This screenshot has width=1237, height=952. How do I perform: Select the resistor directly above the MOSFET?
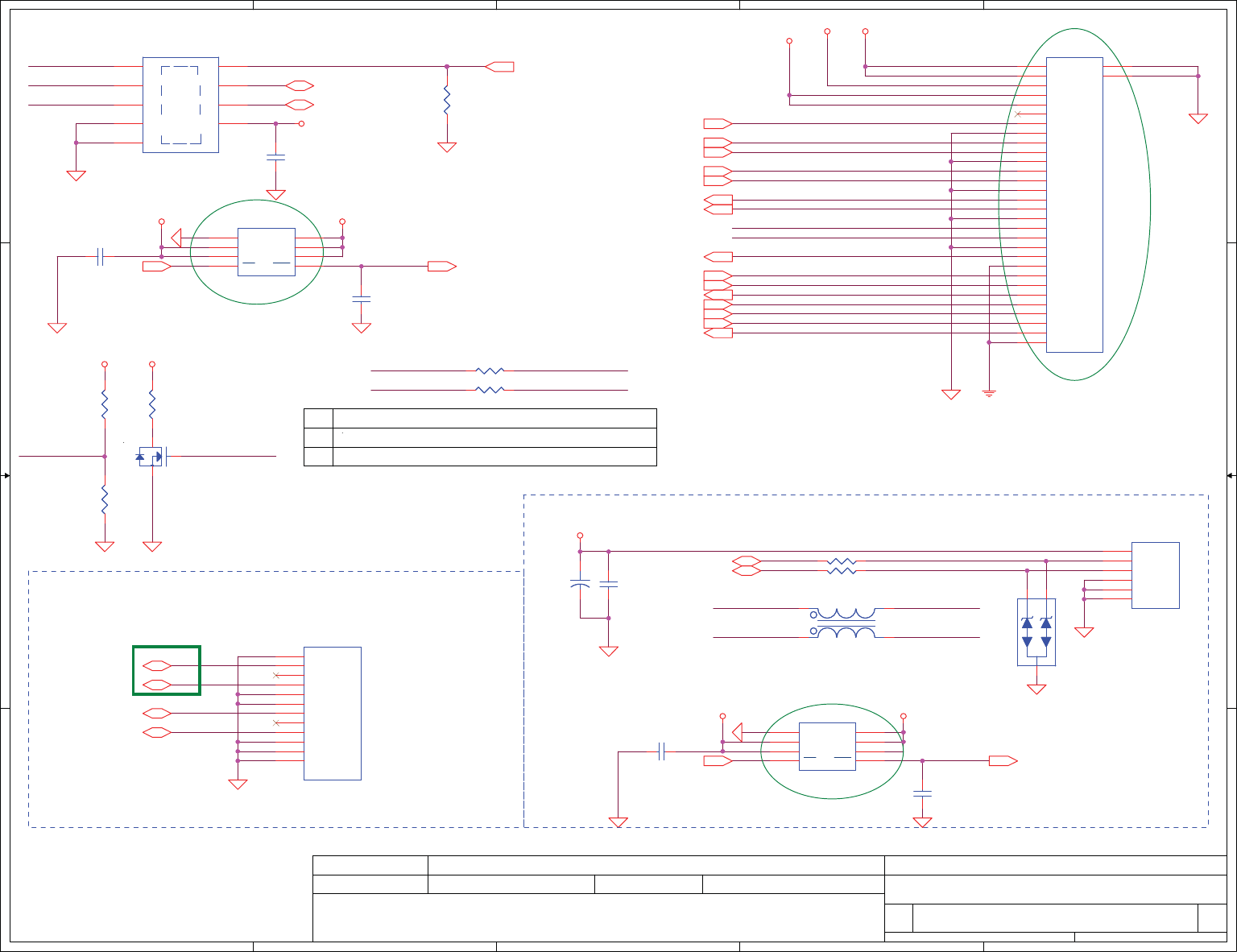click(152, 404)
